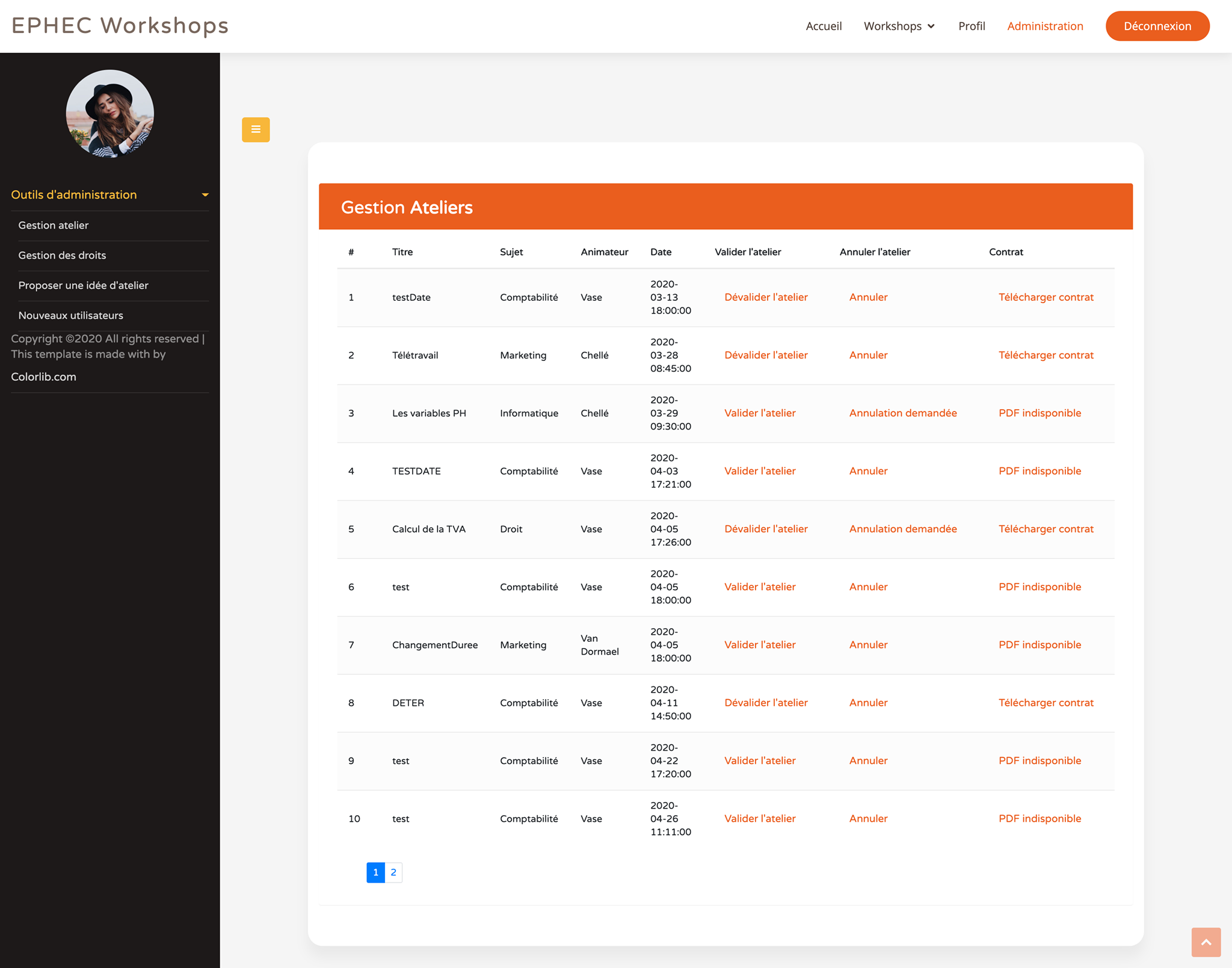Dévalider l'atelier for Télétravail row
The image size is (1232, 968).
(766, 355)
